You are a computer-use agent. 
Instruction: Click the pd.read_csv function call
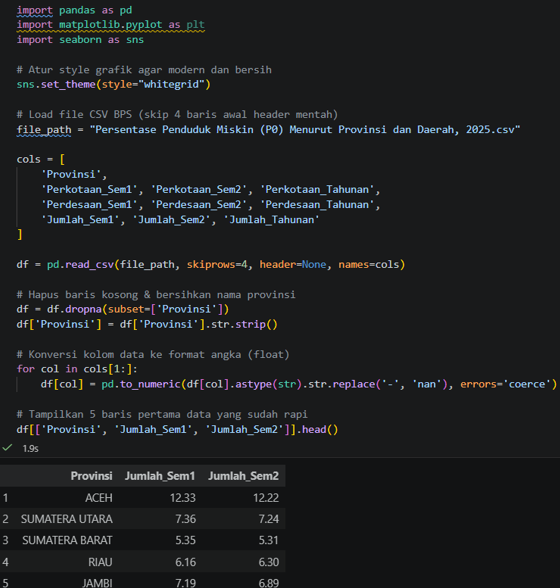226,264
